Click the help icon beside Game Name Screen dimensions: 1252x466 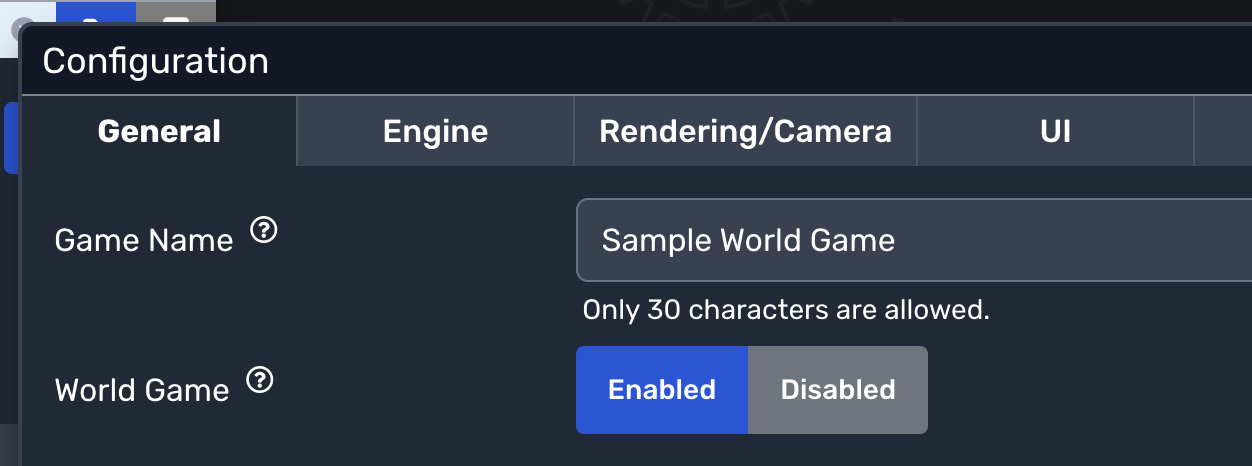pyautogui.click(x=263, y=232)
